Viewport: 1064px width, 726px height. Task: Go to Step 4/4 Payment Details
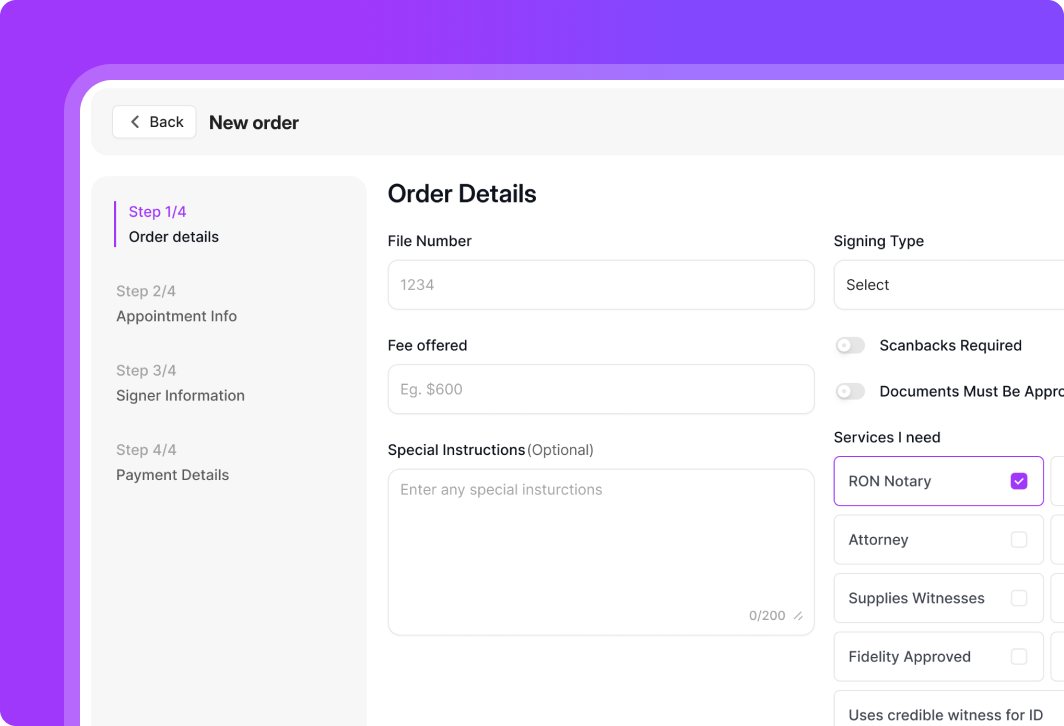(x=172, y=462)
